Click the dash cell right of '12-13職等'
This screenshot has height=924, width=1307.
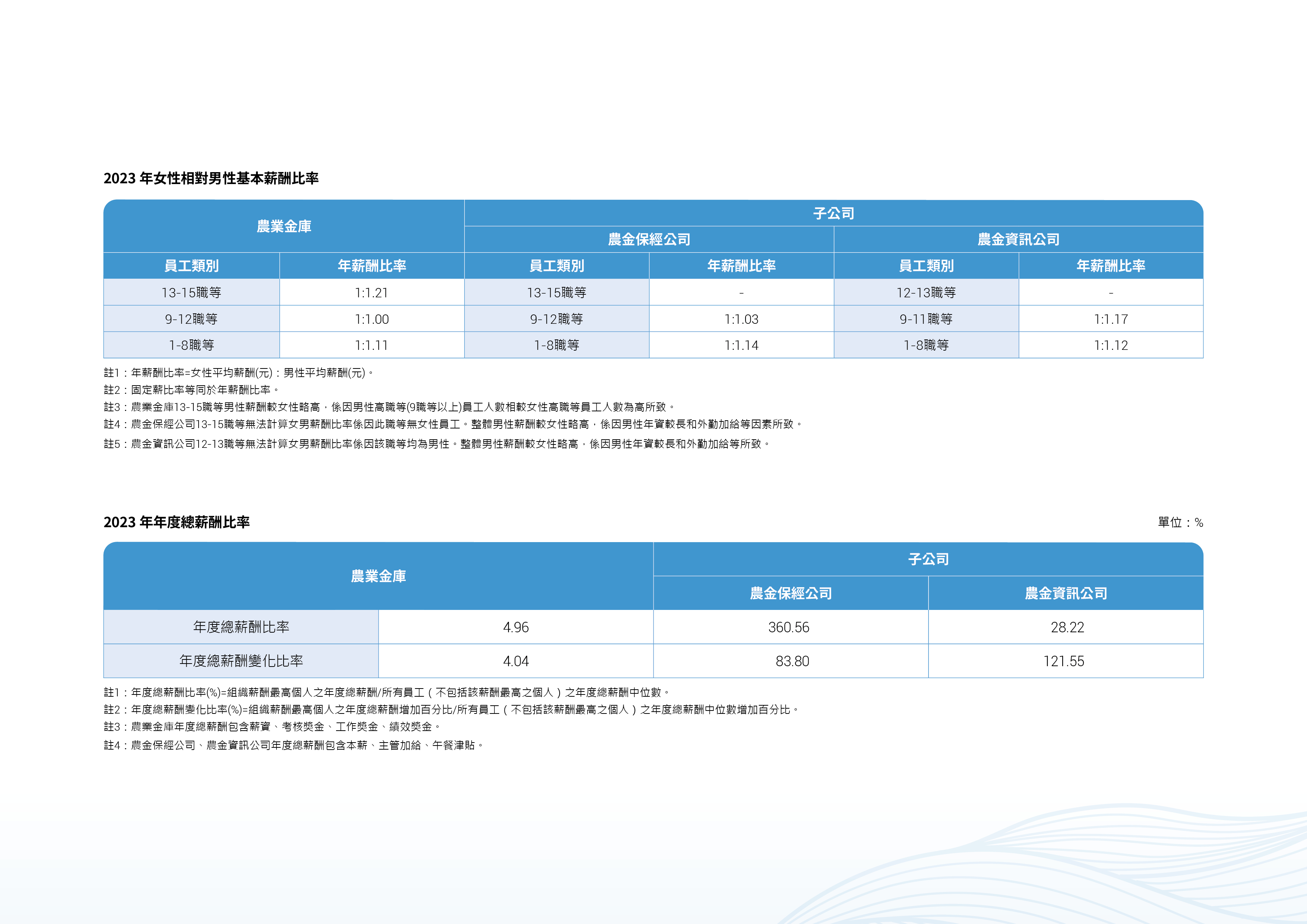1111,292
